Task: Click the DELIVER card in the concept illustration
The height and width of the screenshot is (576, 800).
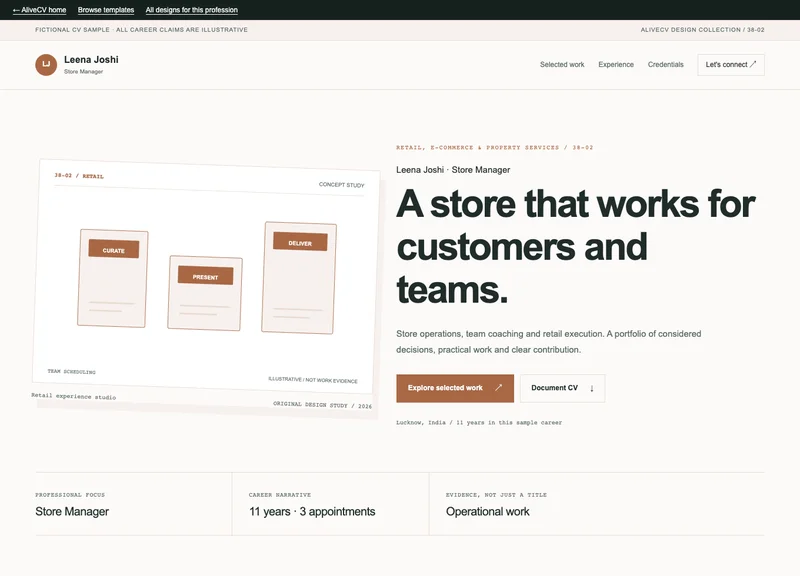Action: (x=299, y=278)
